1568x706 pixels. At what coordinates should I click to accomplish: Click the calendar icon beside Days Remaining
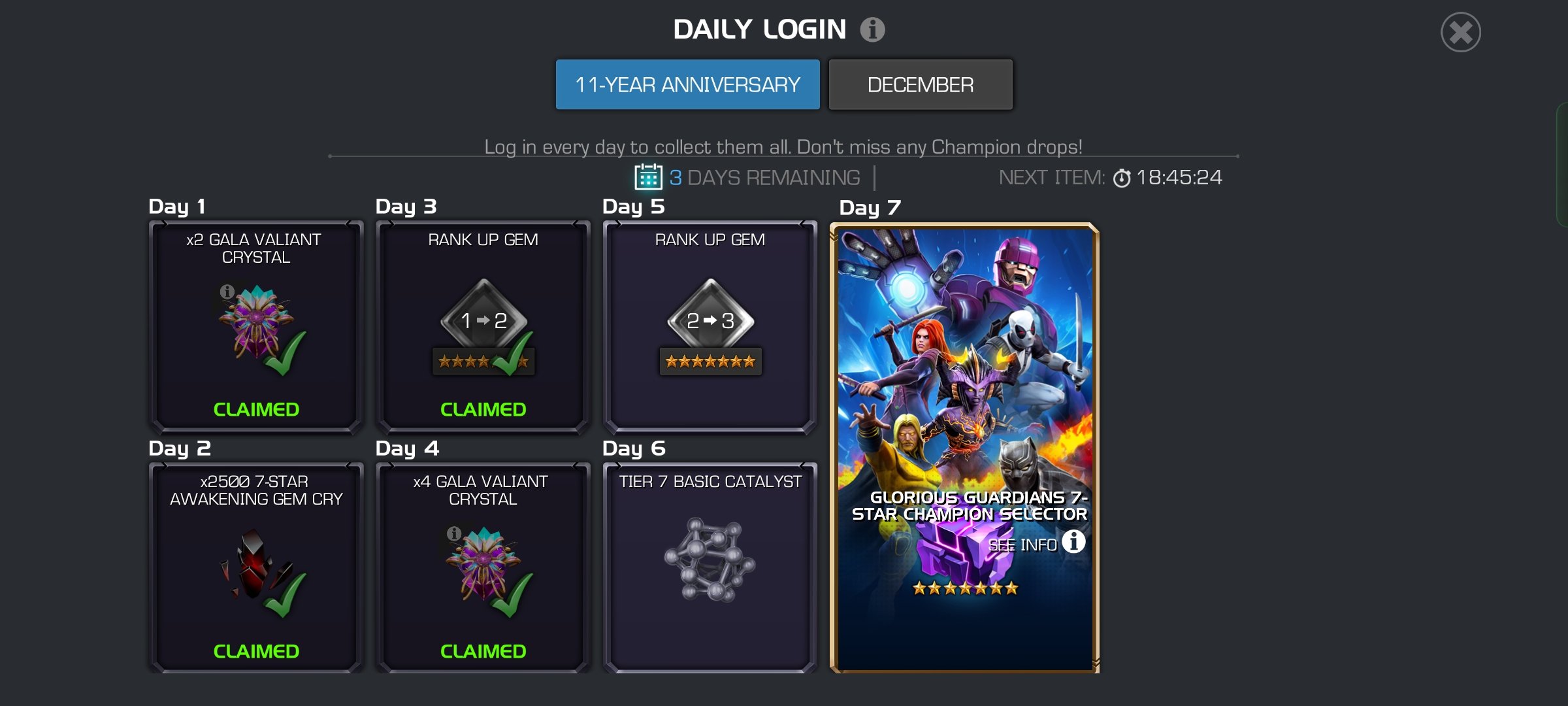[648, 177]
